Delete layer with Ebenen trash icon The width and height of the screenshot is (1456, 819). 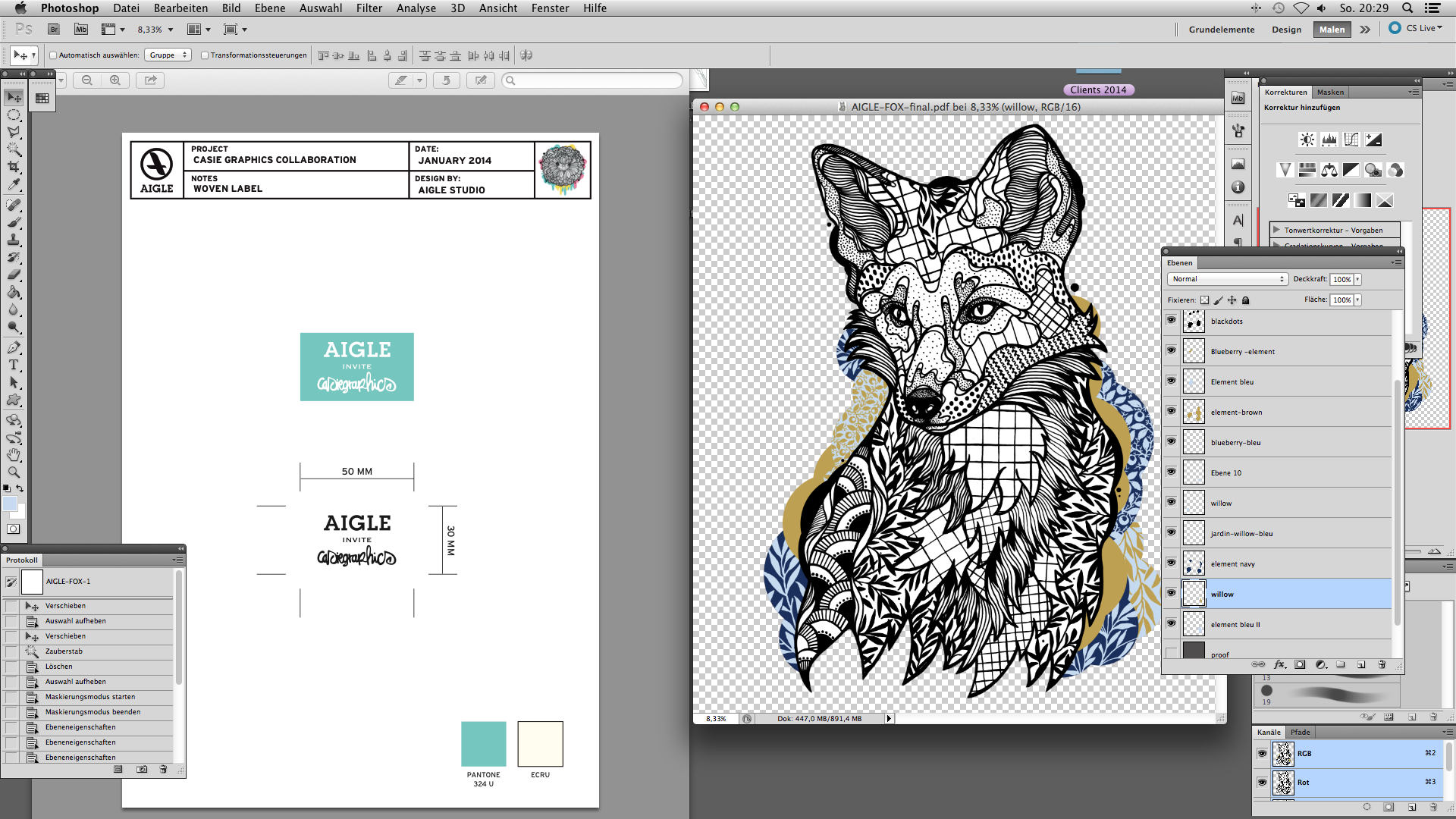pyautogui.click(x=1381, y=664)
